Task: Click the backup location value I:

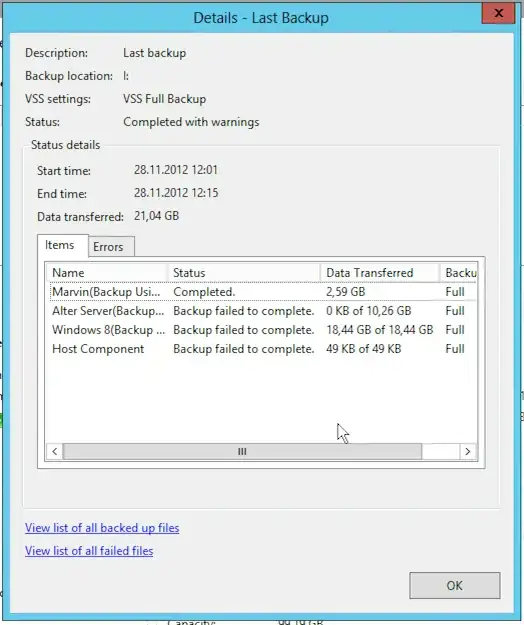Action: pos(126,76)
